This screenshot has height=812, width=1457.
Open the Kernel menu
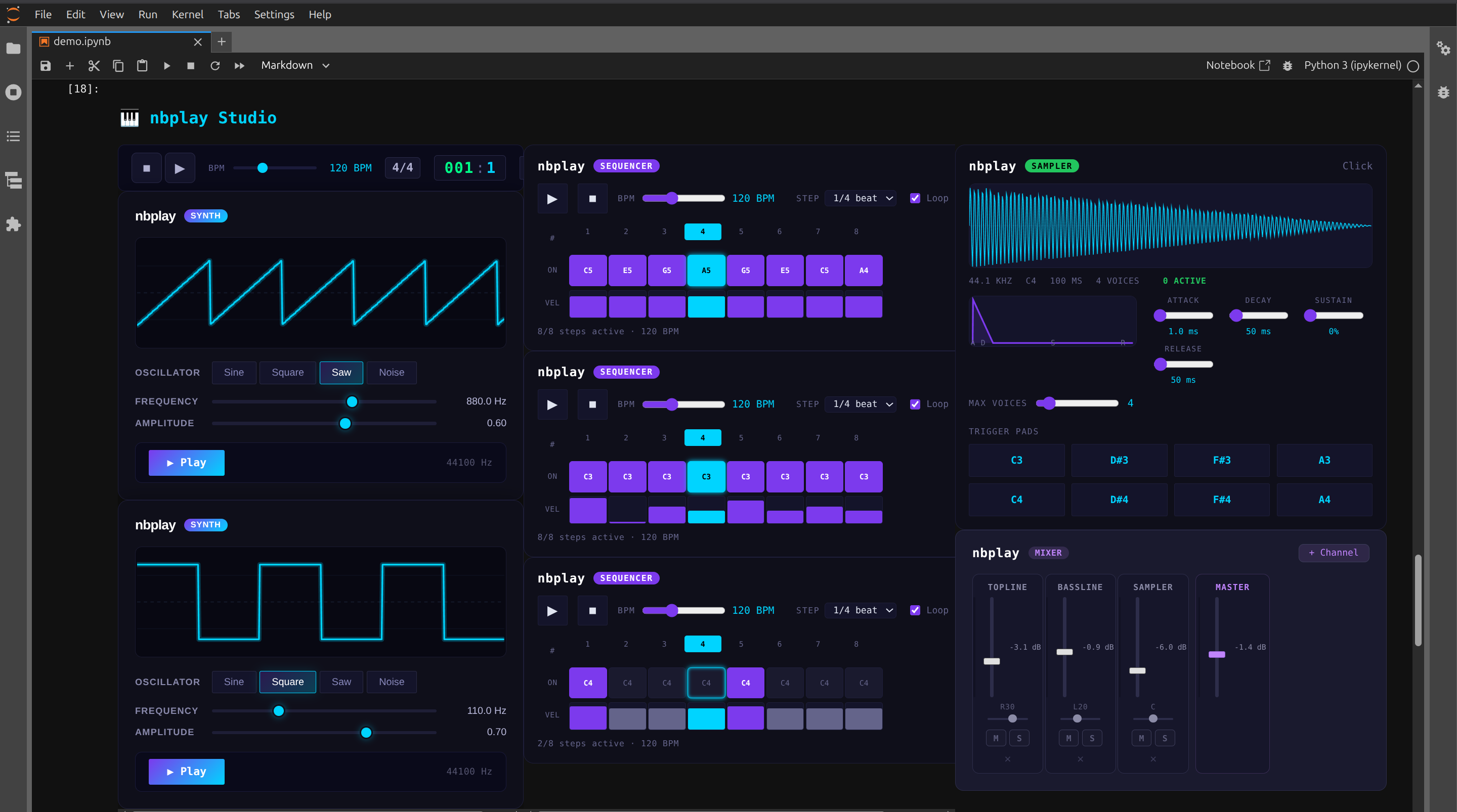pos(187,14)
